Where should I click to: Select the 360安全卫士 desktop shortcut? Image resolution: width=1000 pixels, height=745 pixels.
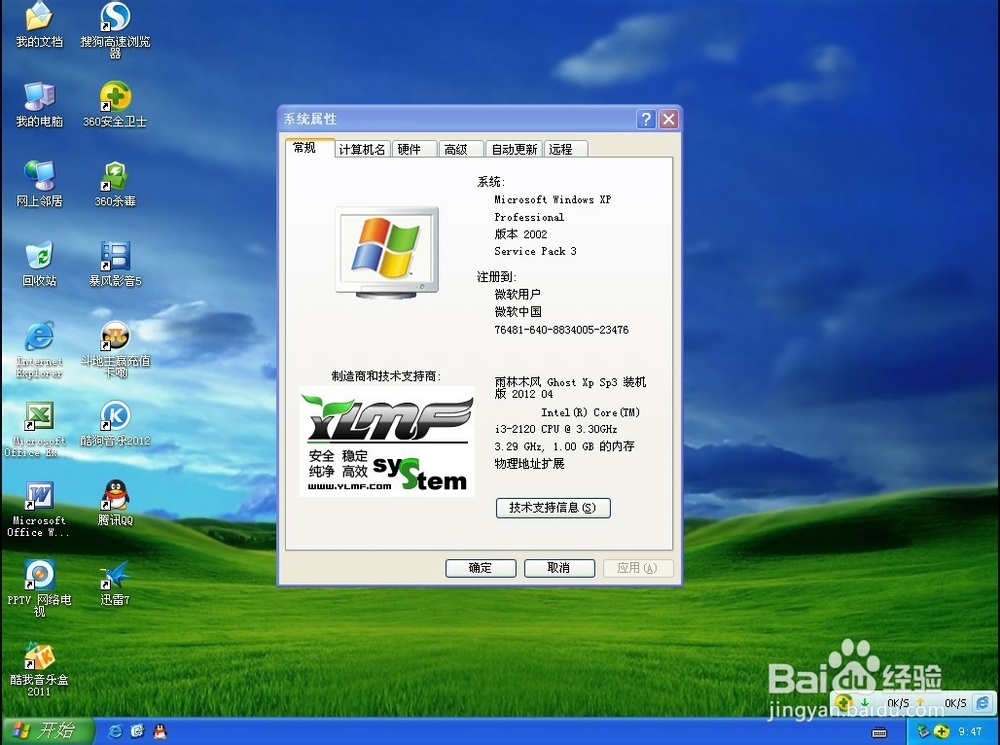point(115,105)
